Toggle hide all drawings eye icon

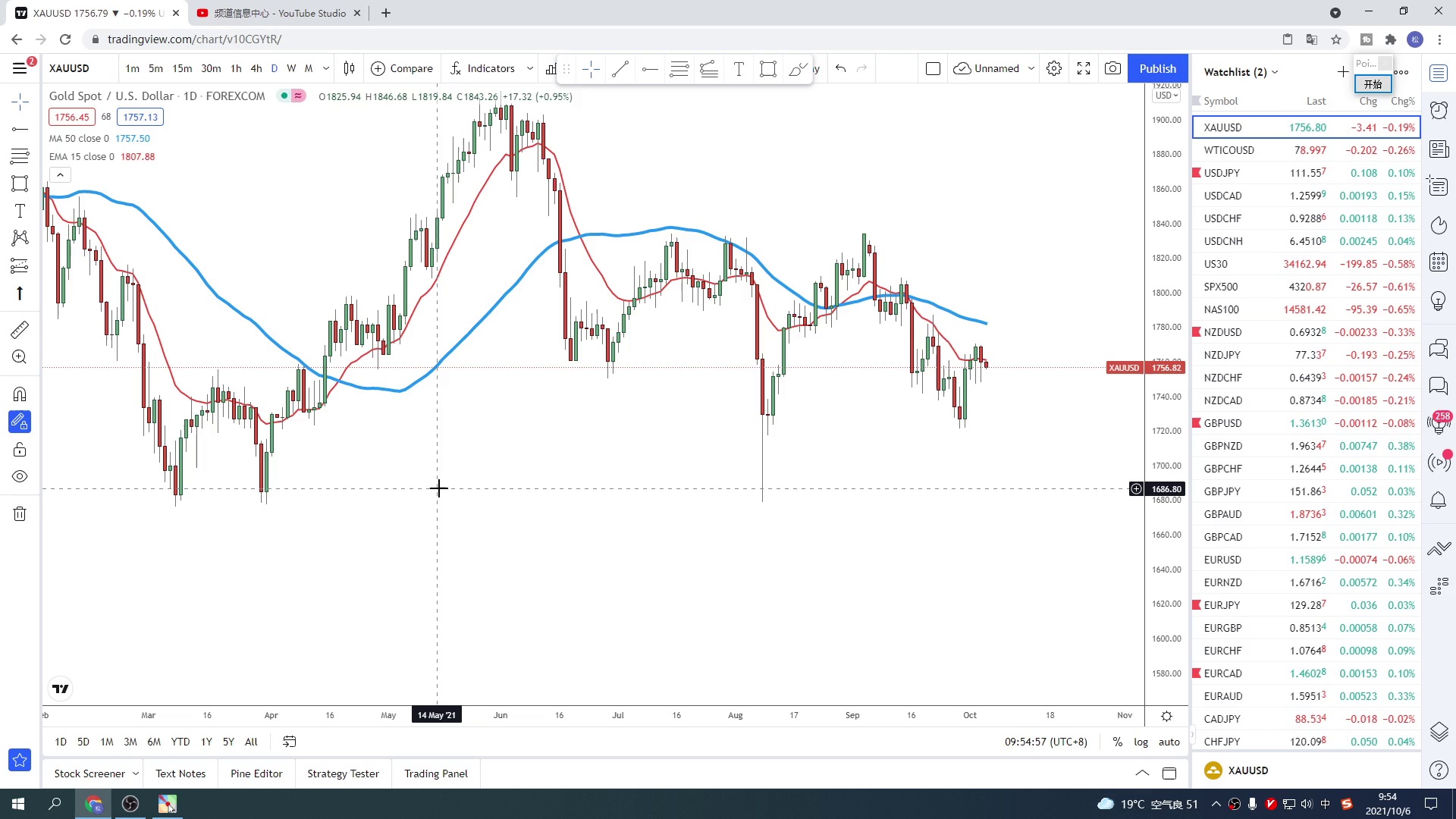pyautogui.click(x=20, y=477)
